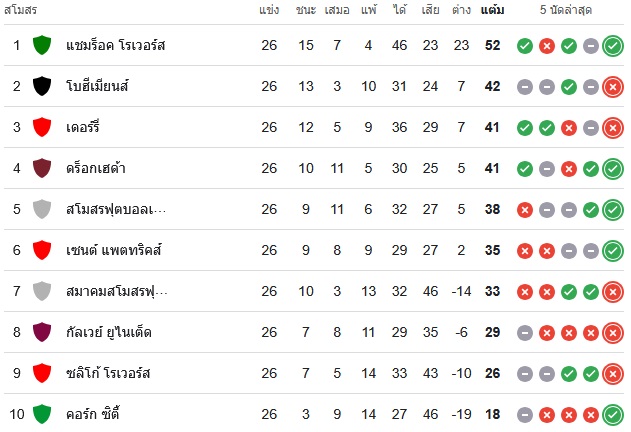Click the purple shield icon for กัลเวย์ ยูไนเต็ด
The image size is (631, 432).
coord(42,332)
